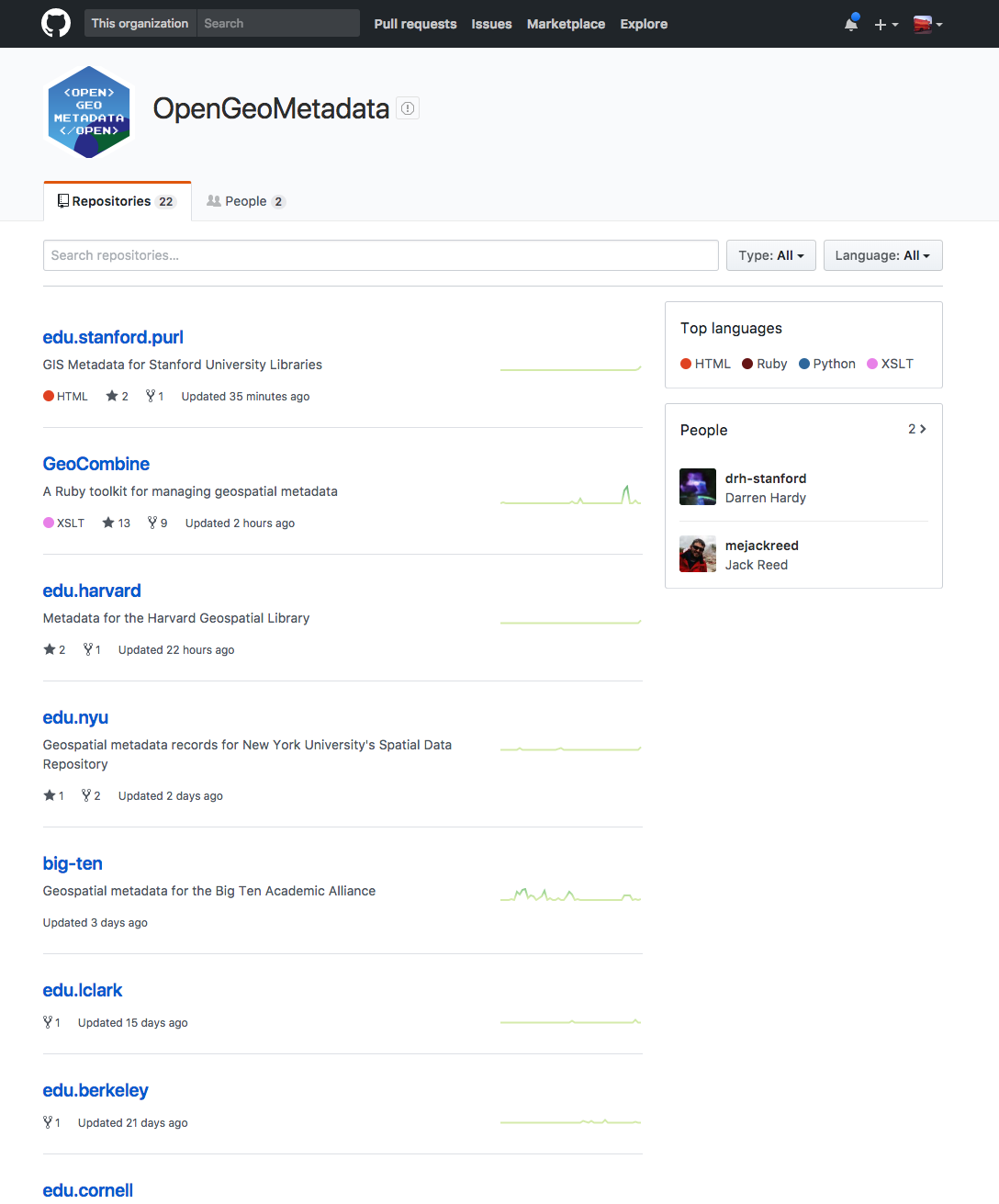
Task: Filter by Ruby in Top languages
Action: tap(765, 364)
